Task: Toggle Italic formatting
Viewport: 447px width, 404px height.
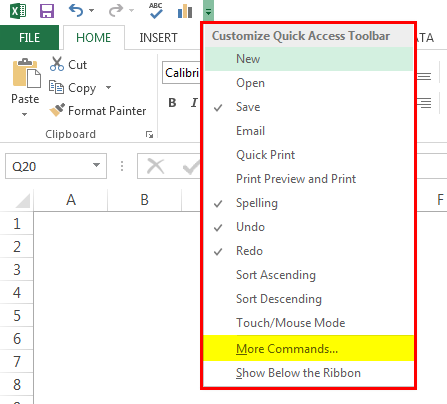Action: click(x=194, y=103)
